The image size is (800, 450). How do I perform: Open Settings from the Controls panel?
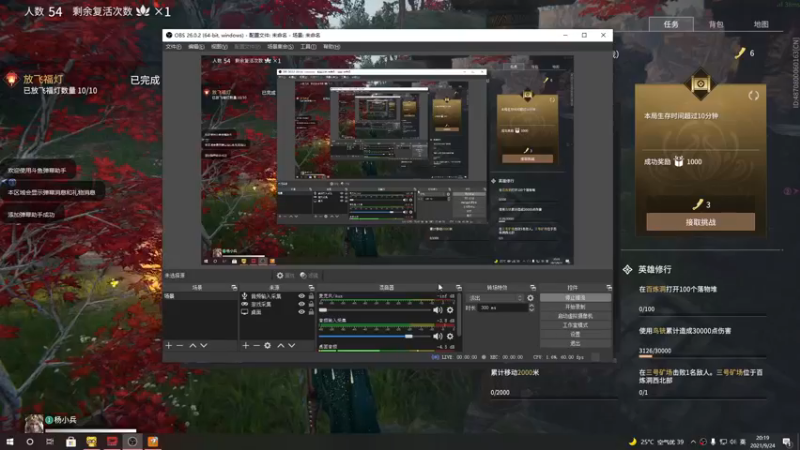pyautogui.click(x=575, y=334)
